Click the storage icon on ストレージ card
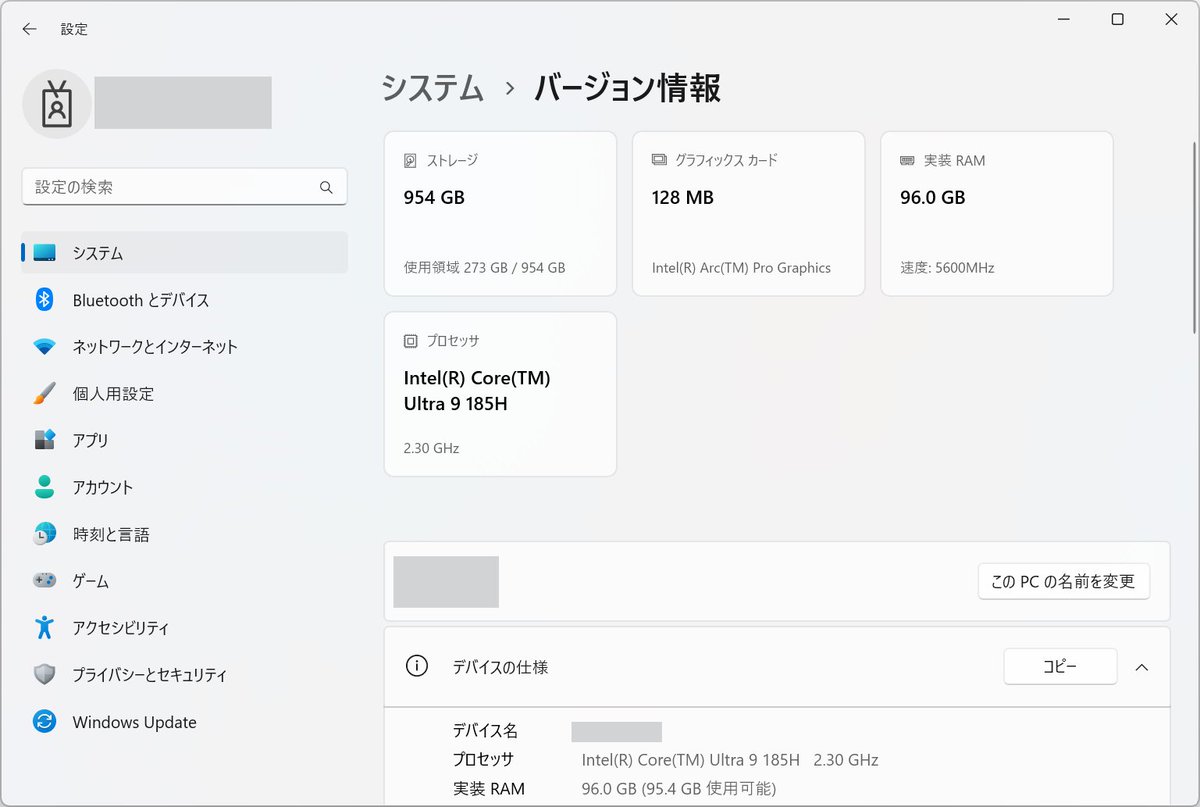Viewport: 1200px width, 807px height. click(x=410, y=160)
